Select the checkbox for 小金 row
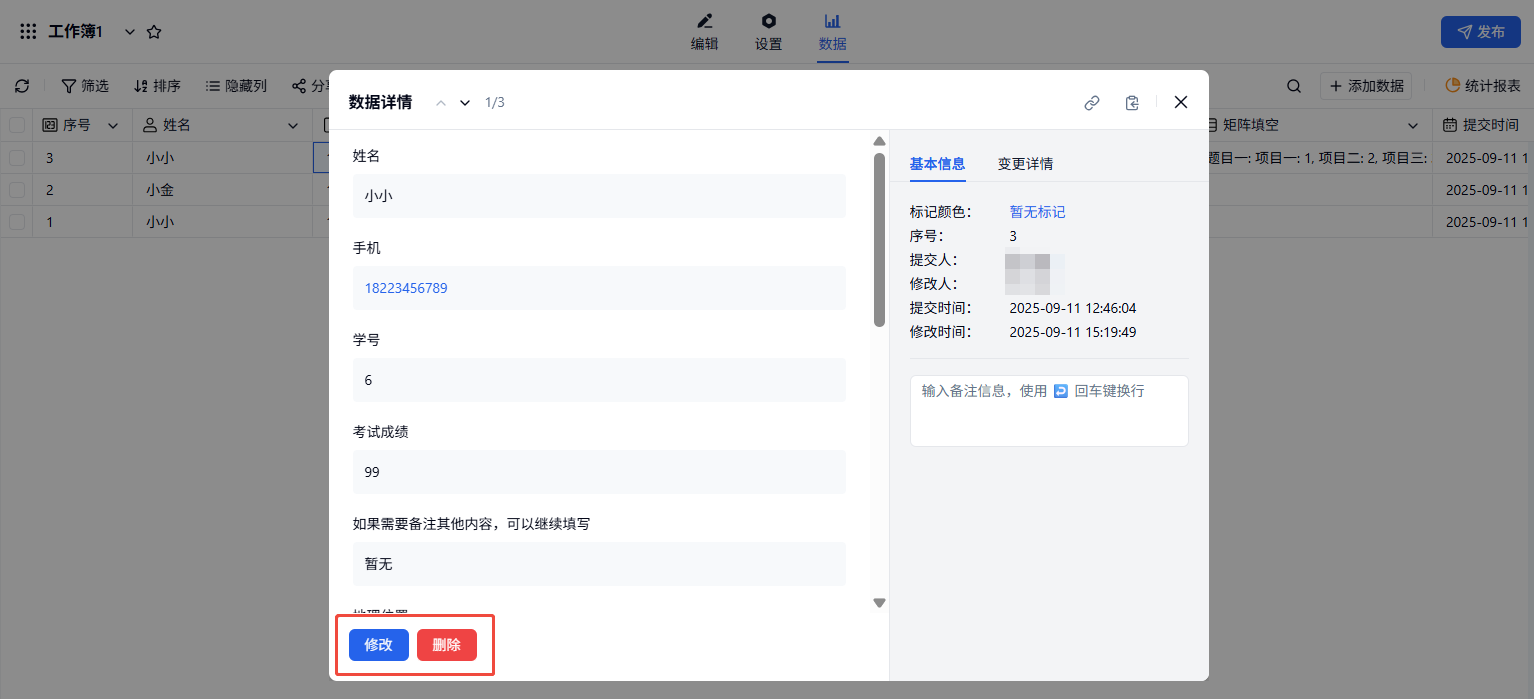1534x699 pixels. tap(17, 190)
